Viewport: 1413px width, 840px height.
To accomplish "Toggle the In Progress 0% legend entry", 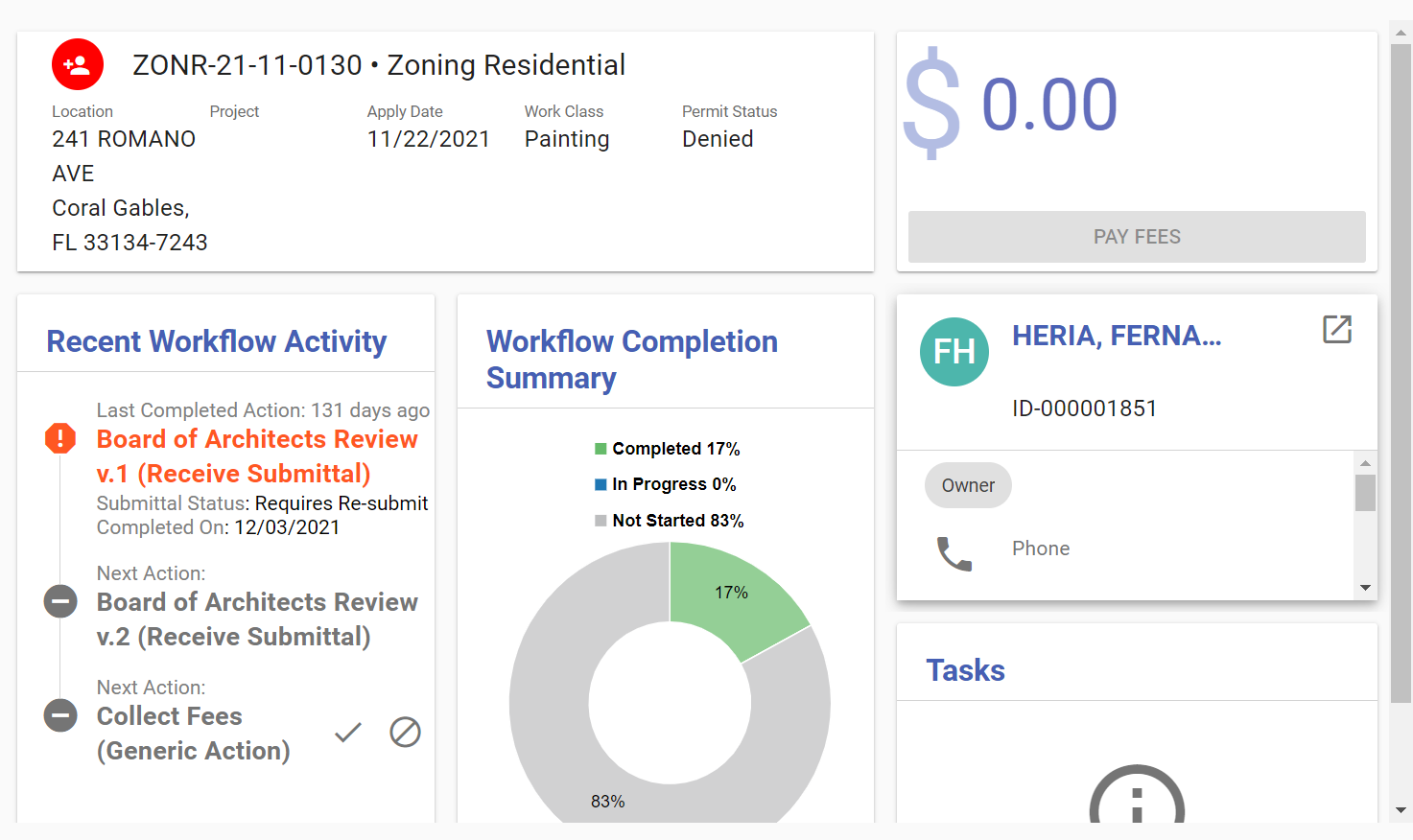I will pyautogui.click(x=666, y=484).
